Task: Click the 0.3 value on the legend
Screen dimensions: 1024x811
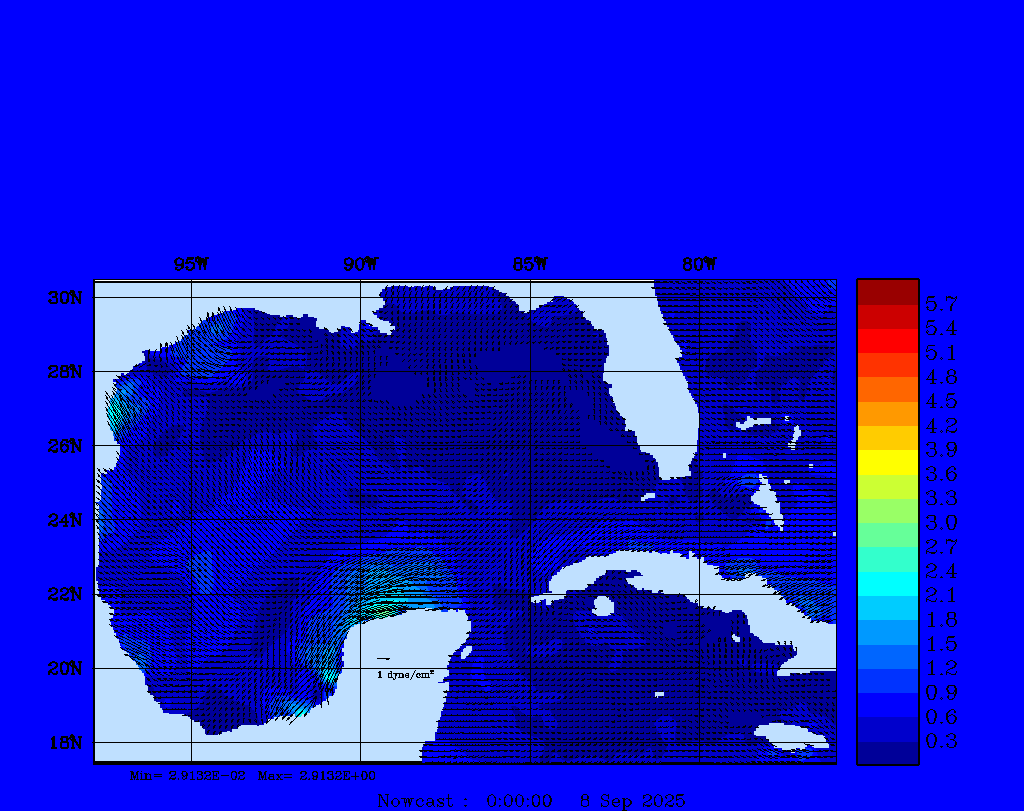Action: (x=941, y=741)
